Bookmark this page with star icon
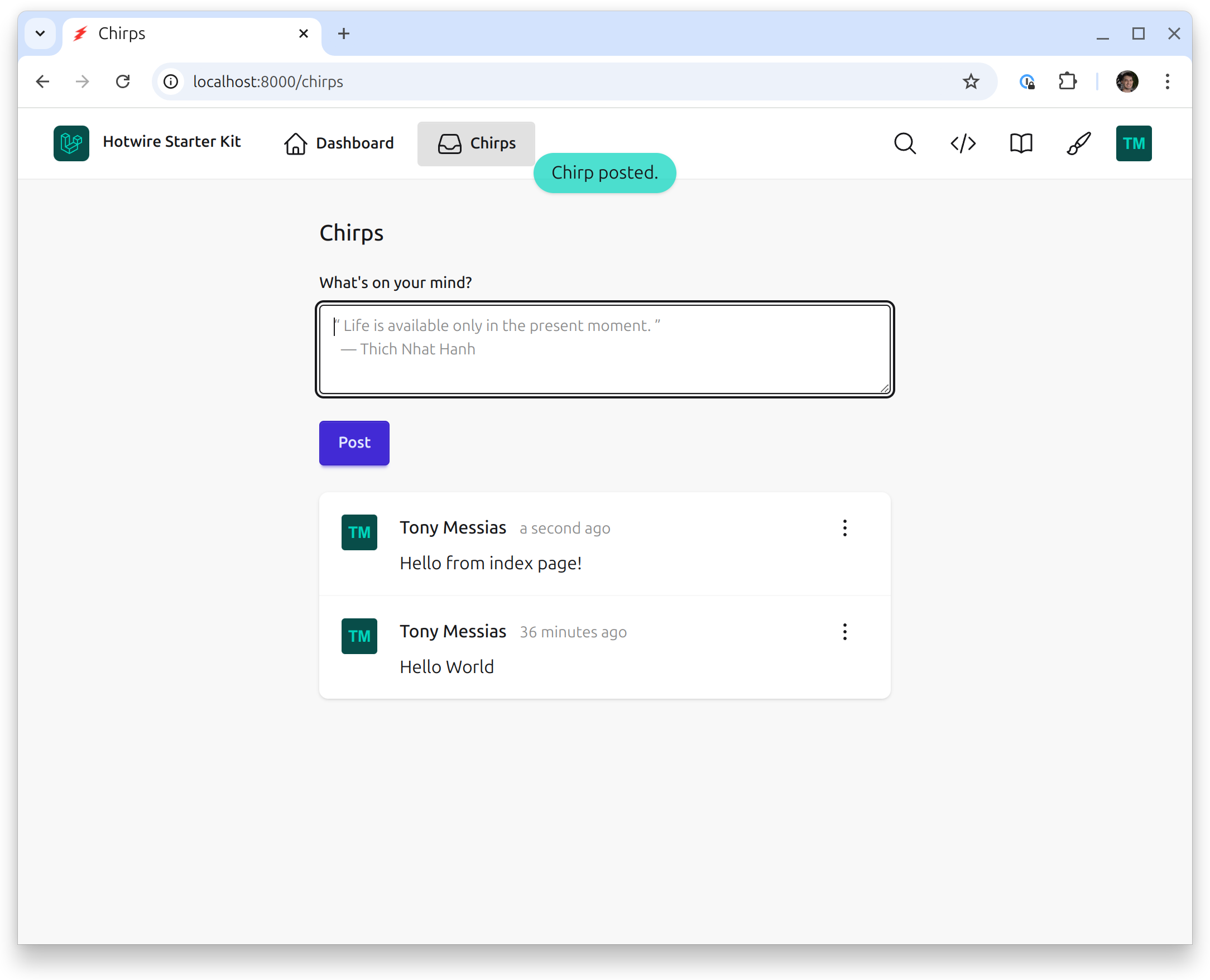Screen dimensions: 1210x980 971,82
